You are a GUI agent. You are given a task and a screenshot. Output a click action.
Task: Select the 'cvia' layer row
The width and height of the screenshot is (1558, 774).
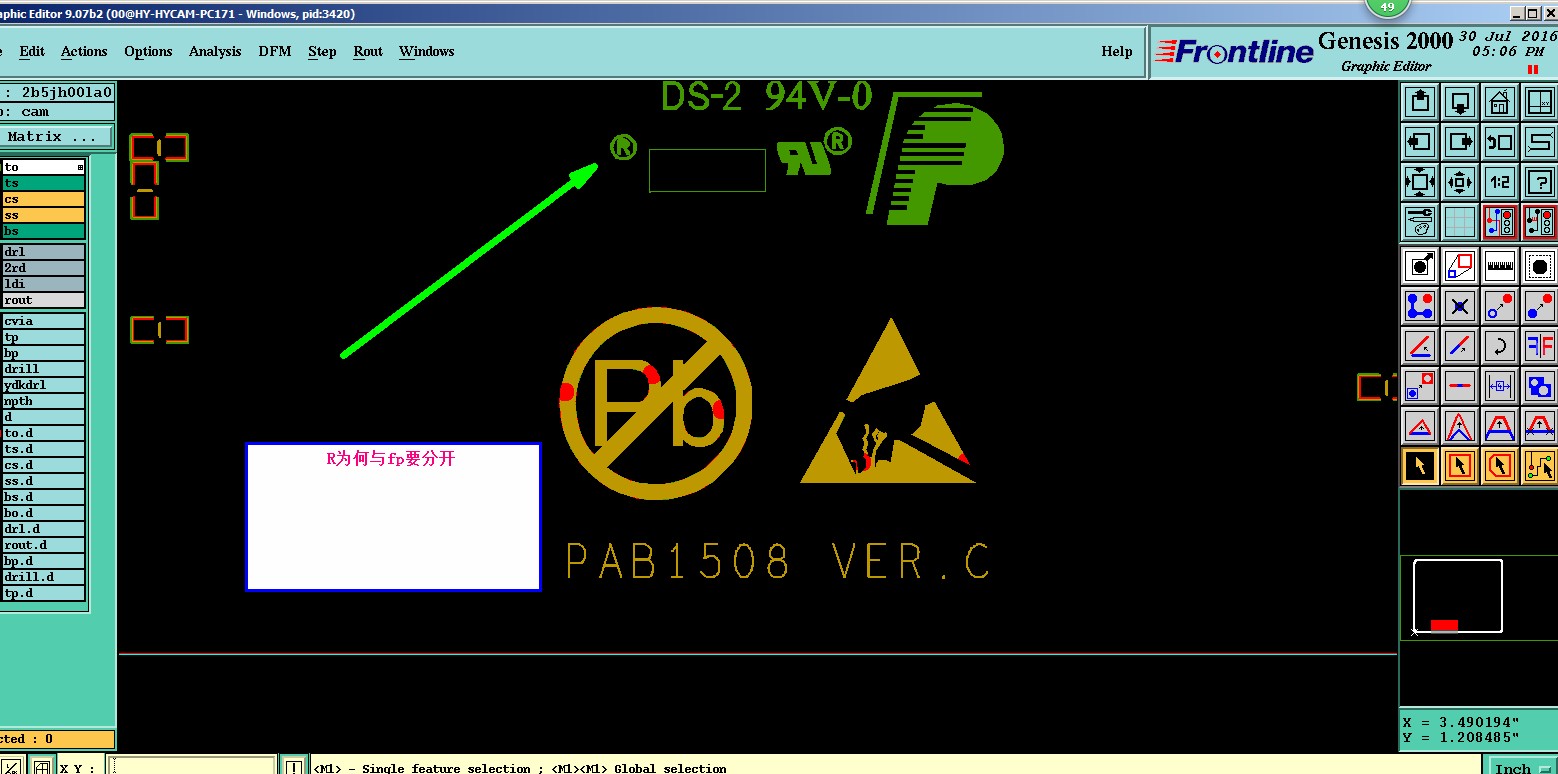(43, 321)
